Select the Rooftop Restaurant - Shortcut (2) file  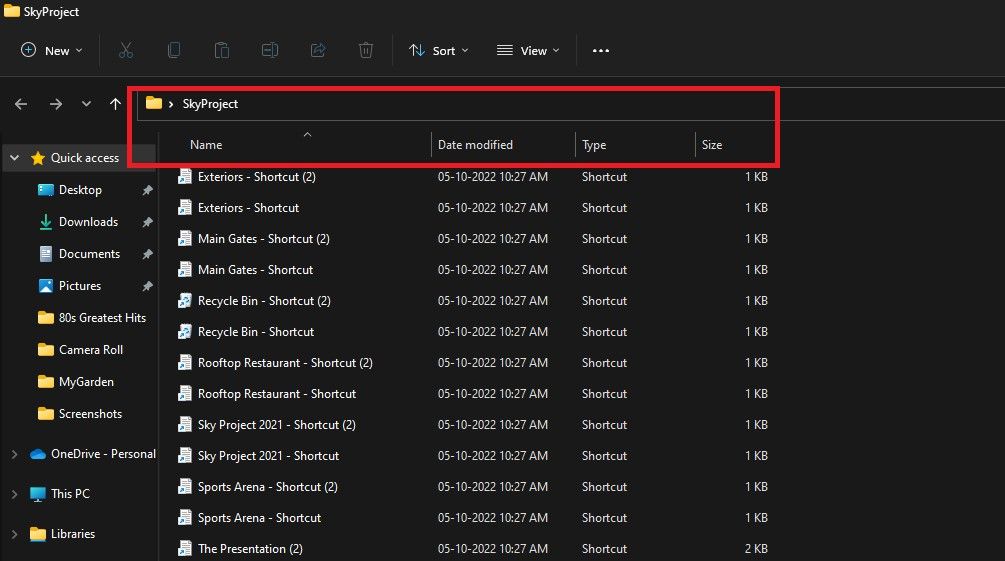click(285, 363)
